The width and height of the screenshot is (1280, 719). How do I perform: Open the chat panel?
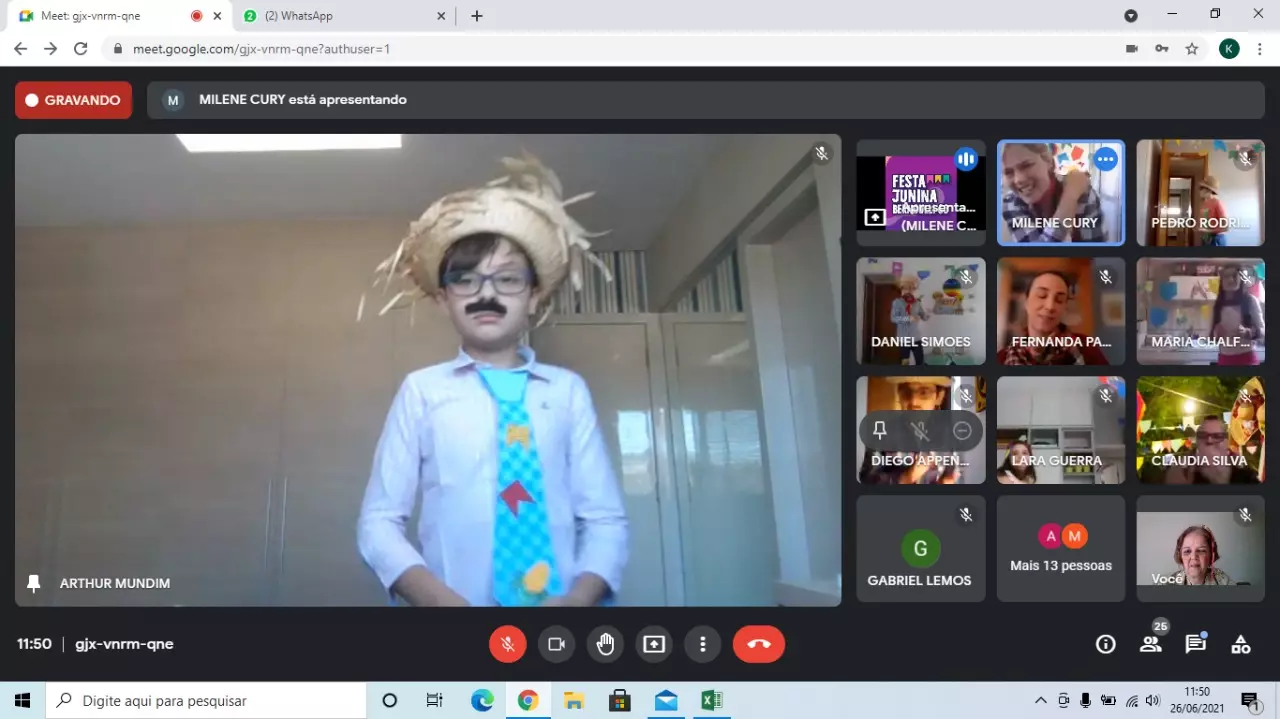[1195, 645]
